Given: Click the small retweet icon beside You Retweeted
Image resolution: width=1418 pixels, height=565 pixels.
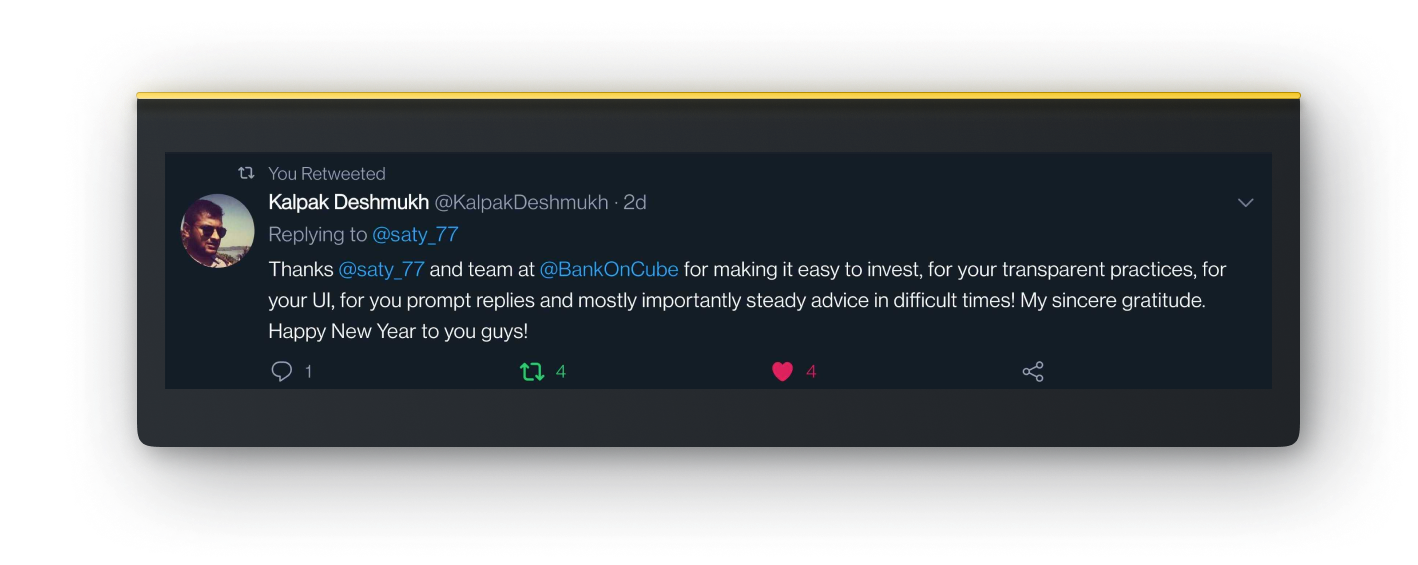Looking at the screenshot, I should [246, 173].
